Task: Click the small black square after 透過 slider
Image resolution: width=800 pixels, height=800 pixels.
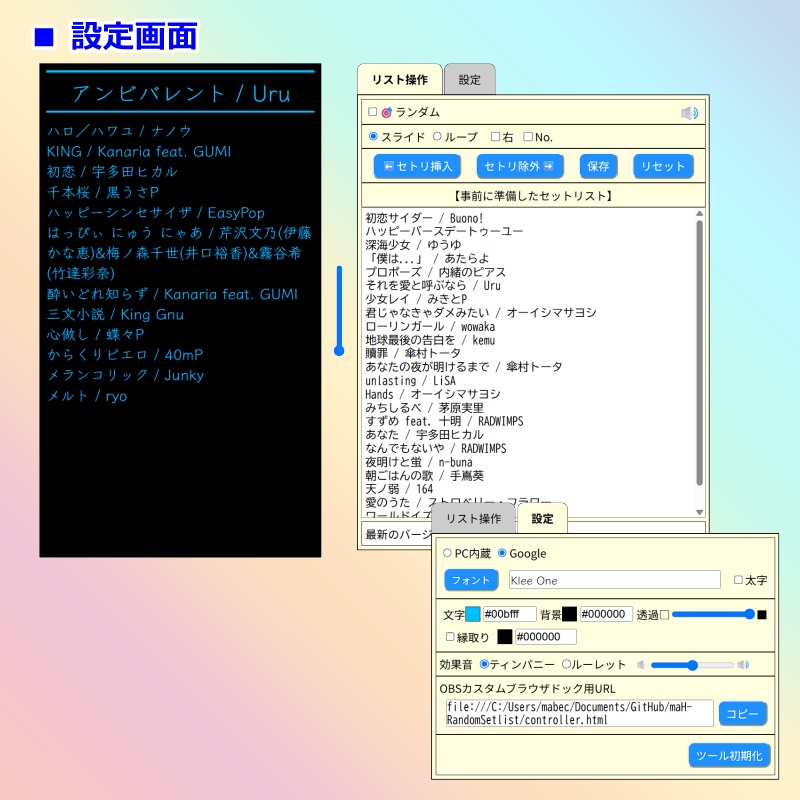Action: click(x=762, y=615)
